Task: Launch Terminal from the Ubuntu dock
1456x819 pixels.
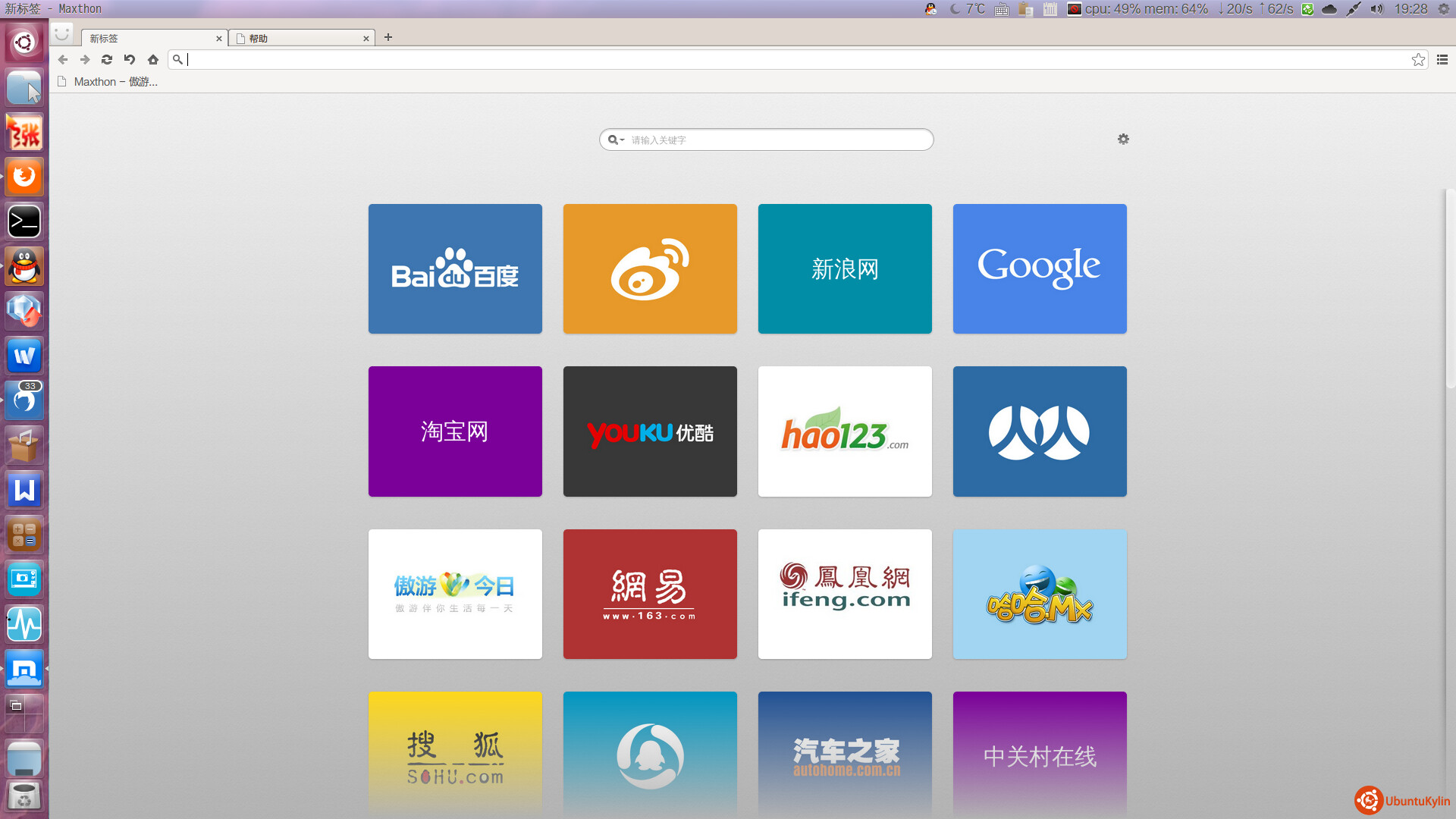Action: pos(24,221)
